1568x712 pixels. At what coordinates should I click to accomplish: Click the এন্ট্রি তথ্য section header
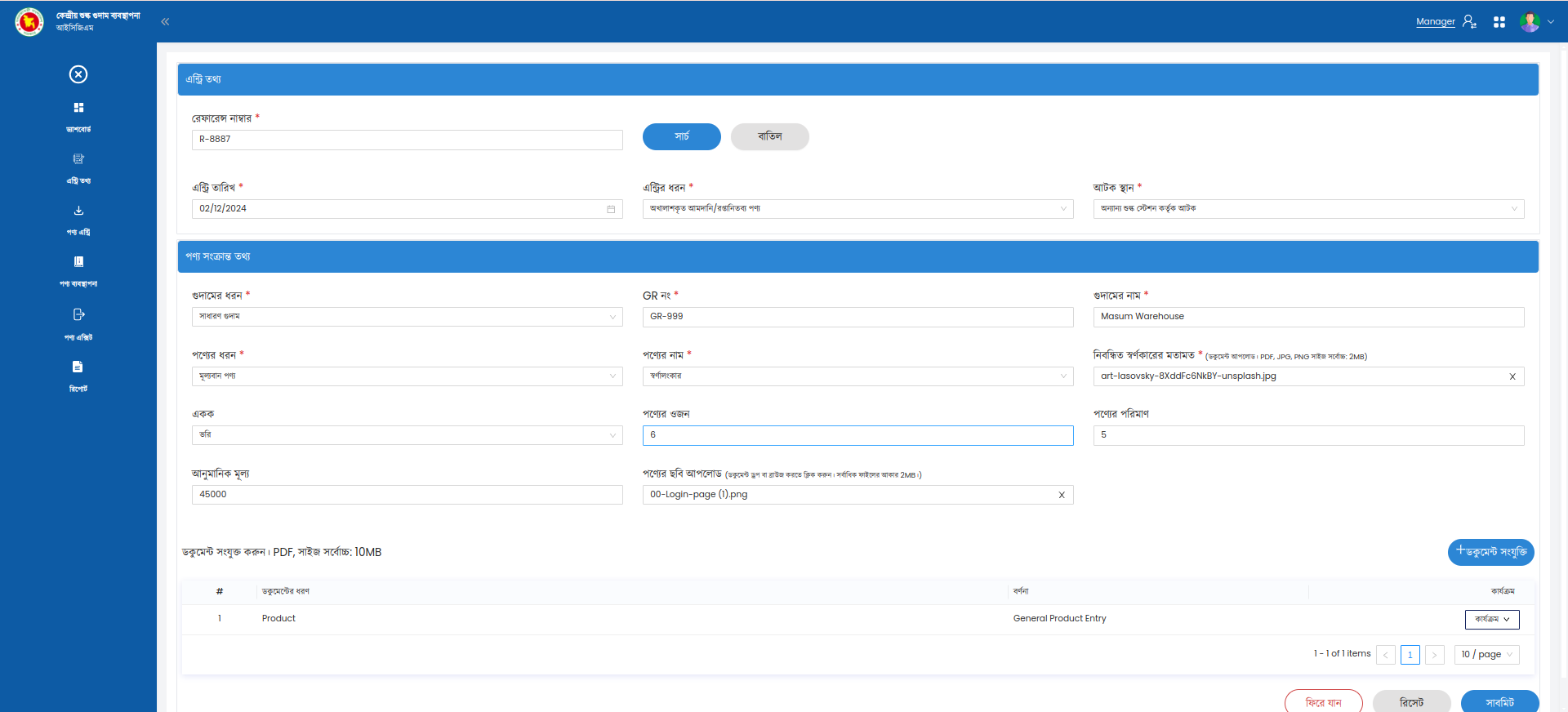[x=858, y=79]
